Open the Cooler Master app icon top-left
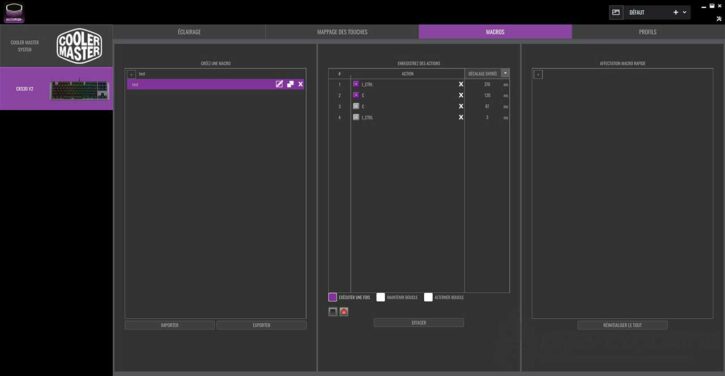This screenshot has width=725, height=376. (14, 13)
